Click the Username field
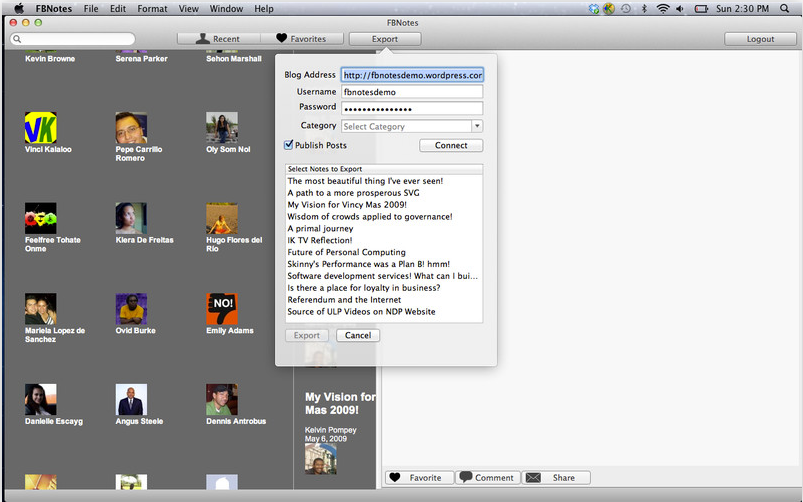The height and width of the screenshot is (502, 803). coord(412,92)
